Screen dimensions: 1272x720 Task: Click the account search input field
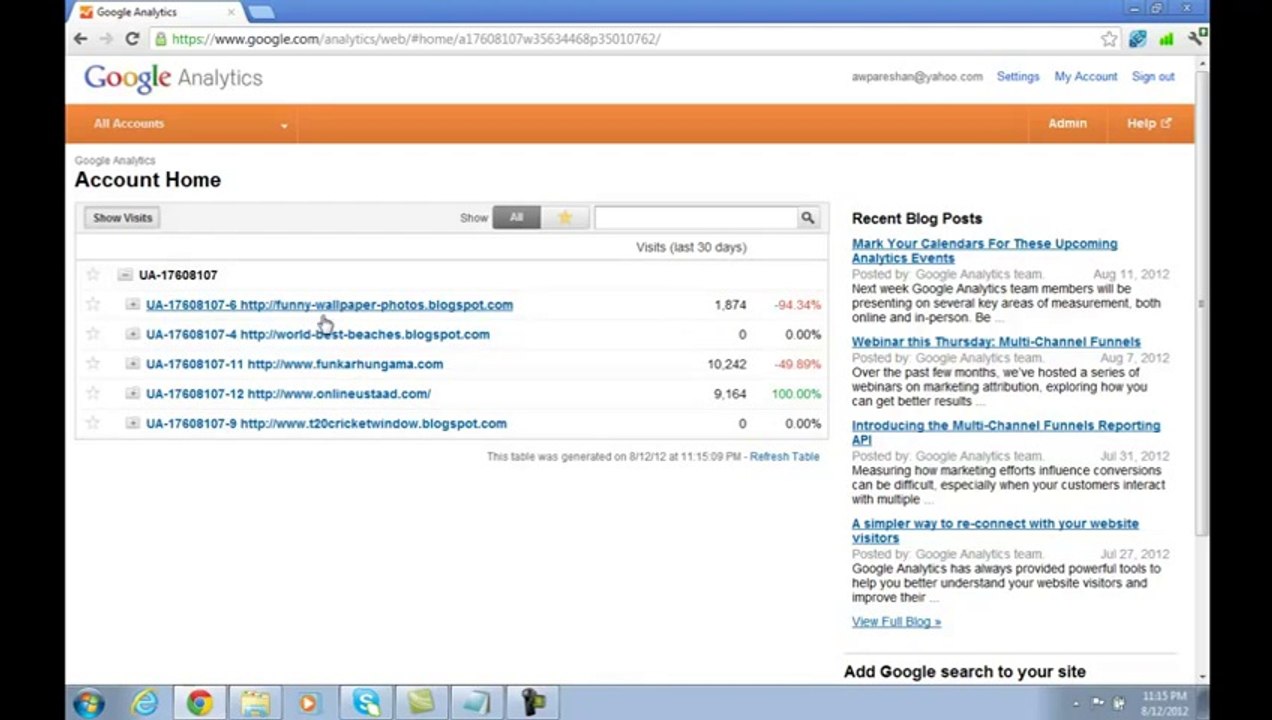[x=696, y=217]
